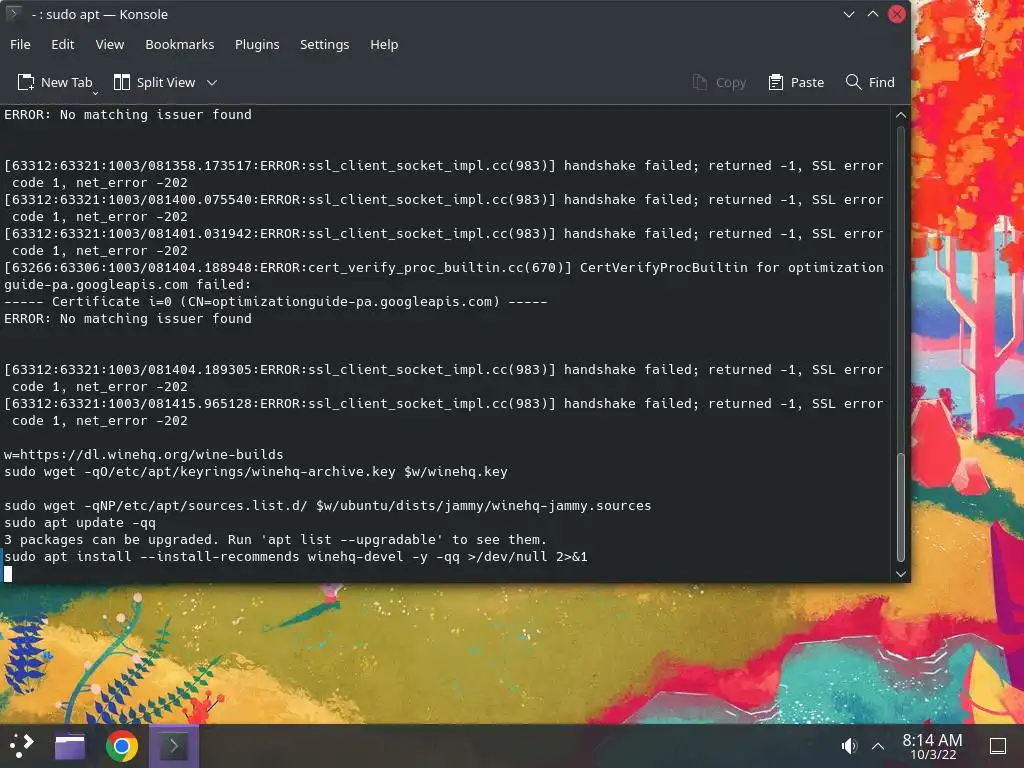Click the Show Desktop icon

997,746
